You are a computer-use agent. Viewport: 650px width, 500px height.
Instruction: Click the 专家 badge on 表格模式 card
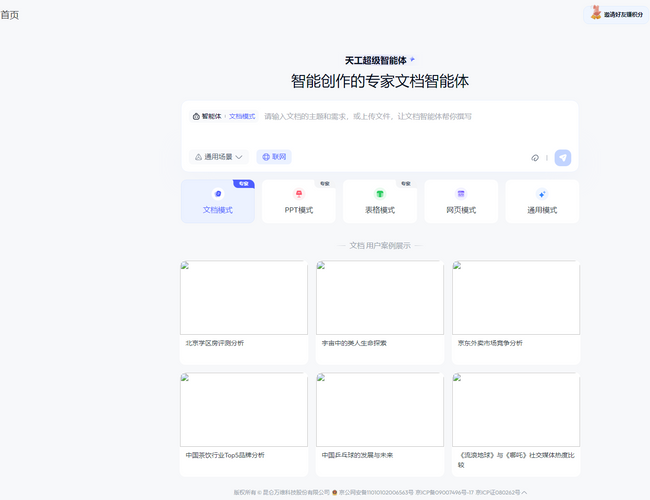pos(406,183)
